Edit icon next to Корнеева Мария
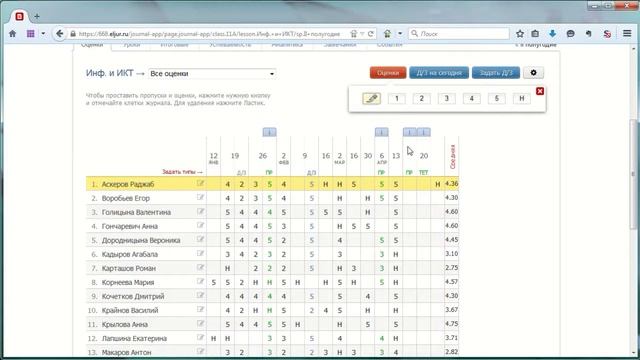Viewport: 640px width, 360px height. tap(200, 281)
